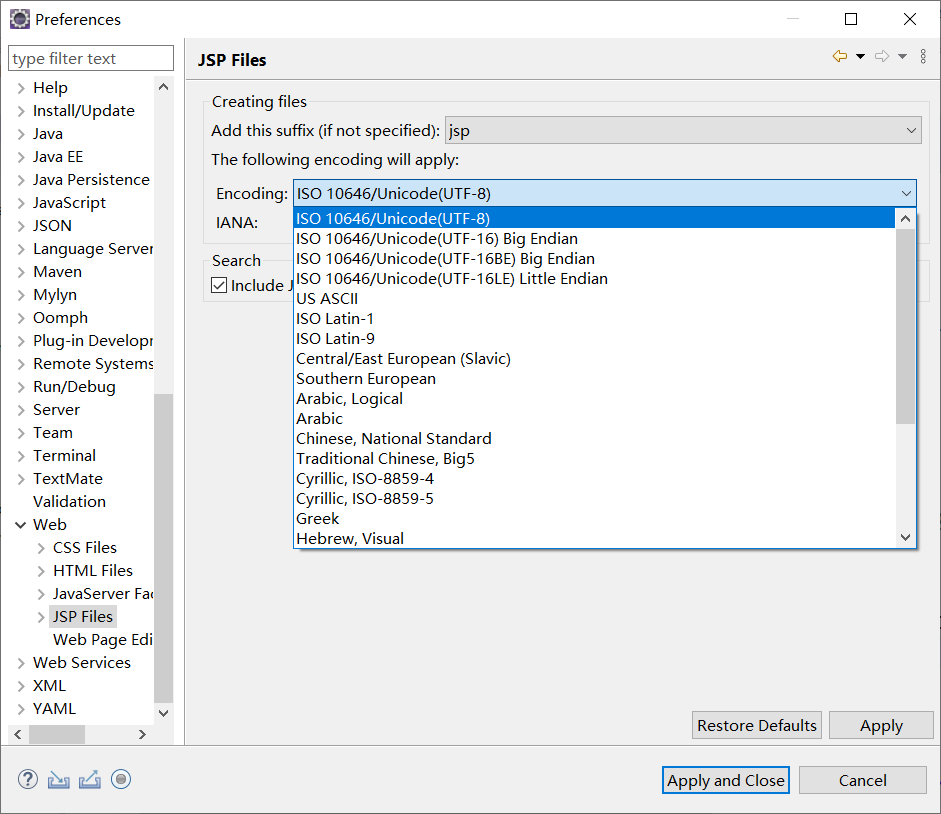The height and width of the screenshot is (814, 941).
Task: Select Install/Update preference category
Action: pos(83,111)
